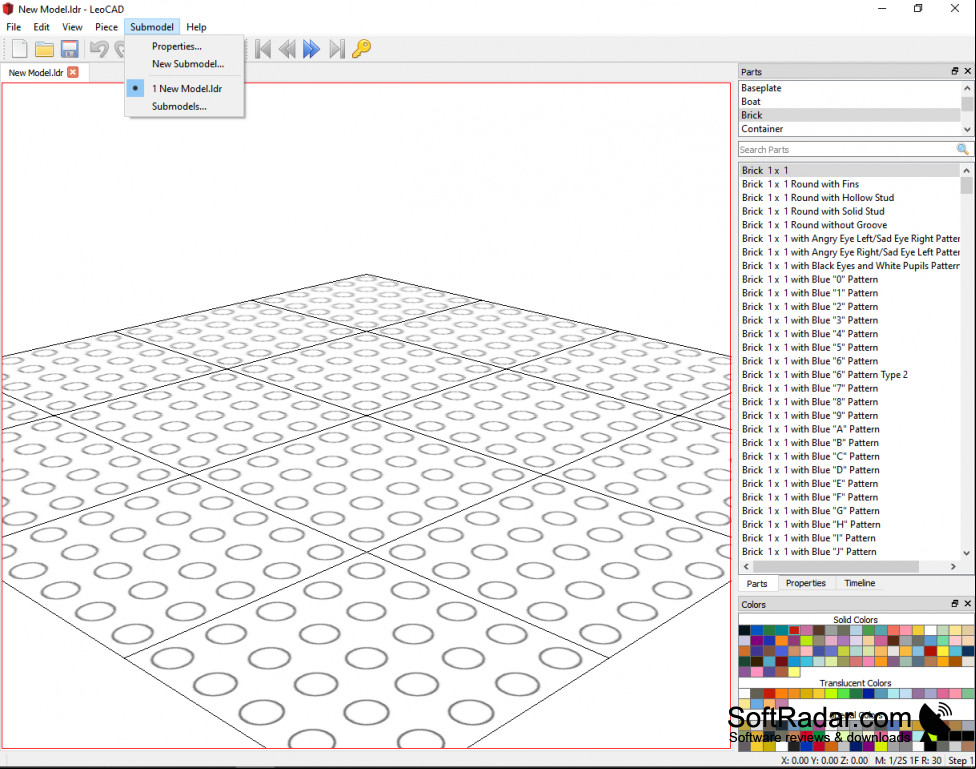Click category list scroll down arrow
This screenshot has height=769, width=976.
click(967, 129)
